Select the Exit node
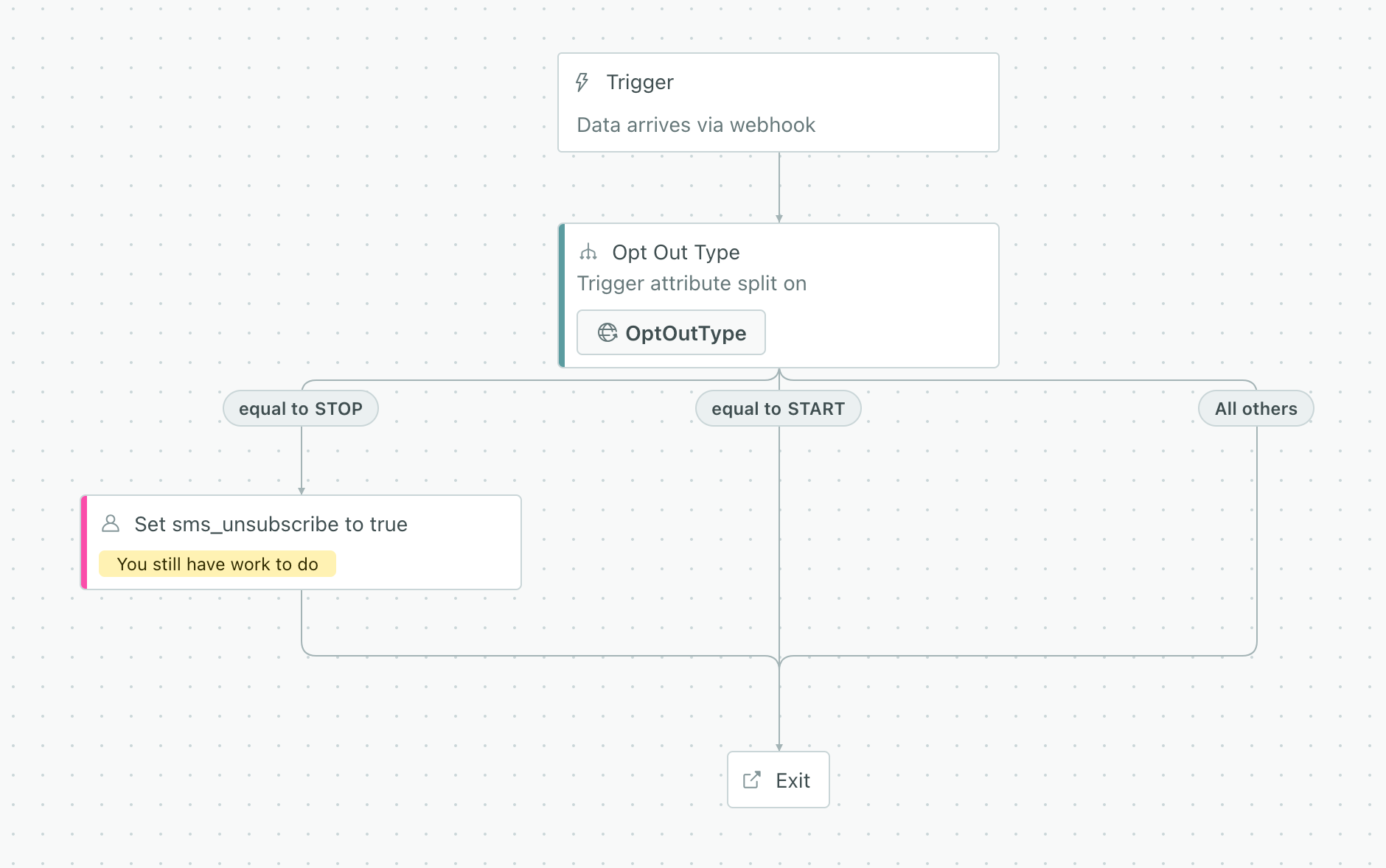This screenshot has height=868, width=1386. click(x=779, y=780)
